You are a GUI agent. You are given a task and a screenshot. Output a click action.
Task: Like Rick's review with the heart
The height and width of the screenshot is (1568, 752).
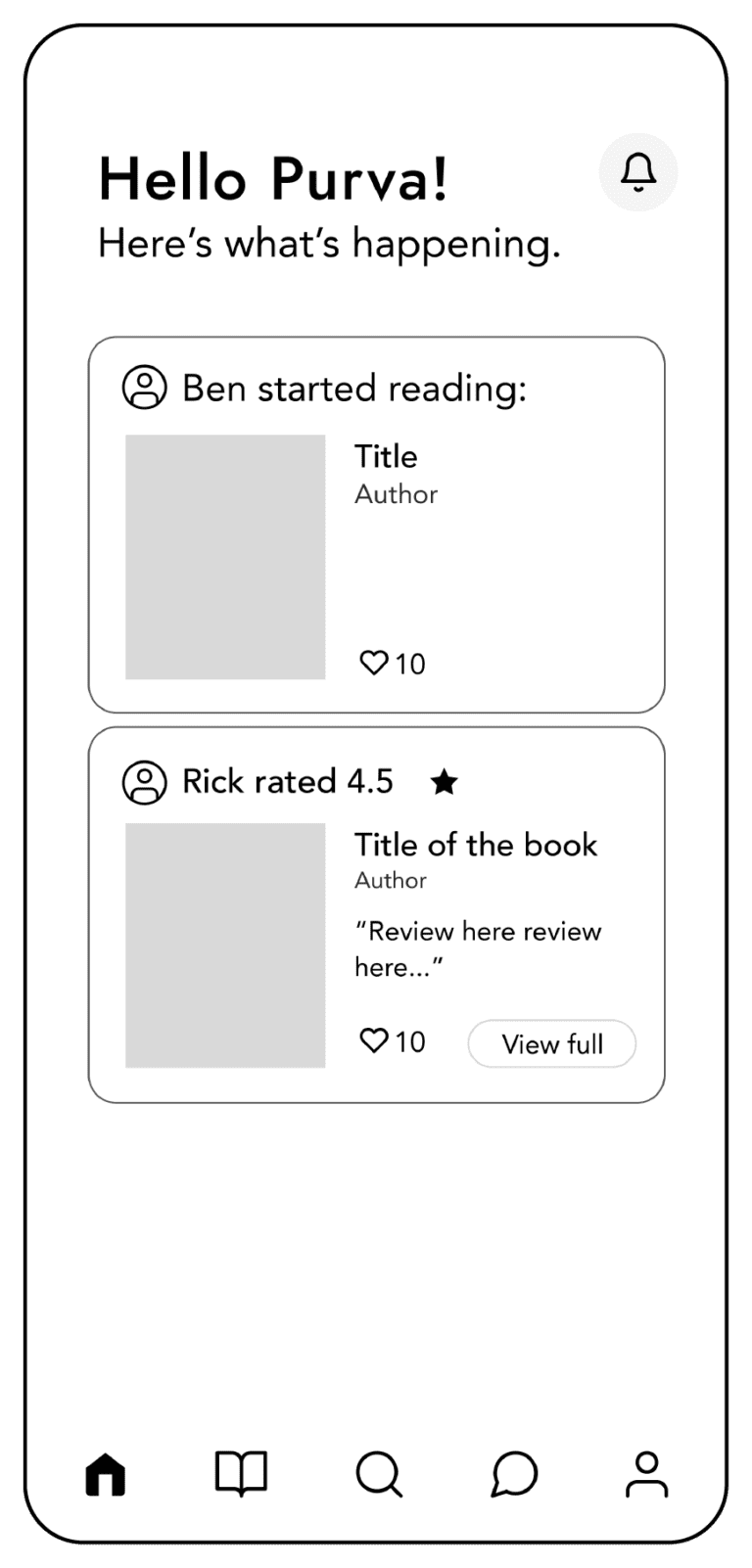pyautogui.click(x=374, y=1040)
